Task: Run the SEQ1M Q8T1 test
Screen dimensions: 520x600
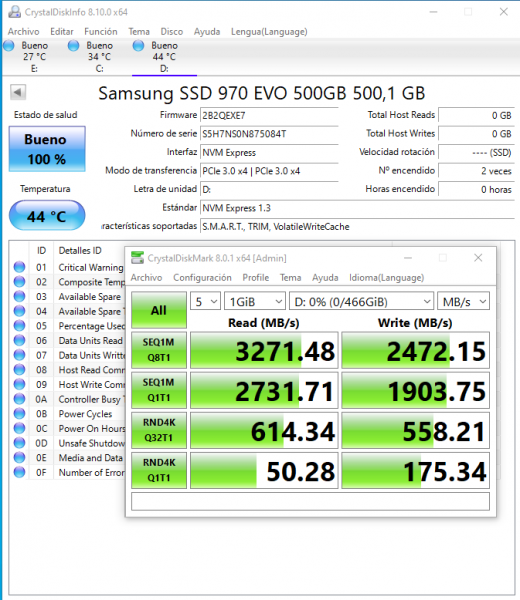Action: (x=159, y=350)
